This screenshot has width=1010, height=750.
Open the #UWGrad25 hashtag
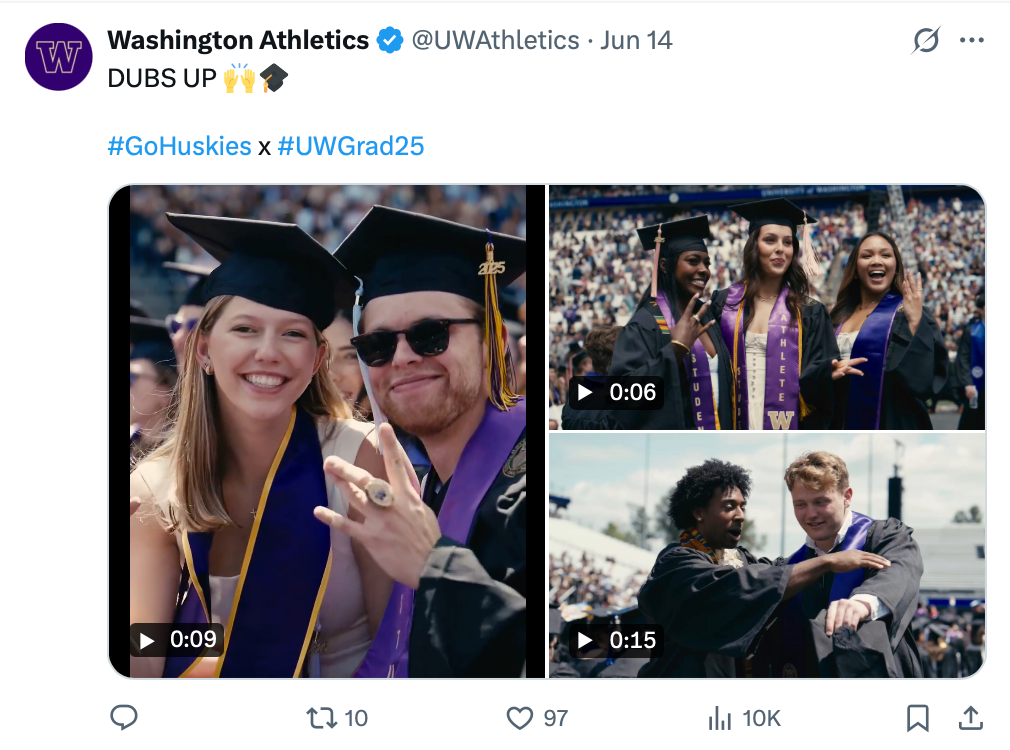tap(350, 146)
